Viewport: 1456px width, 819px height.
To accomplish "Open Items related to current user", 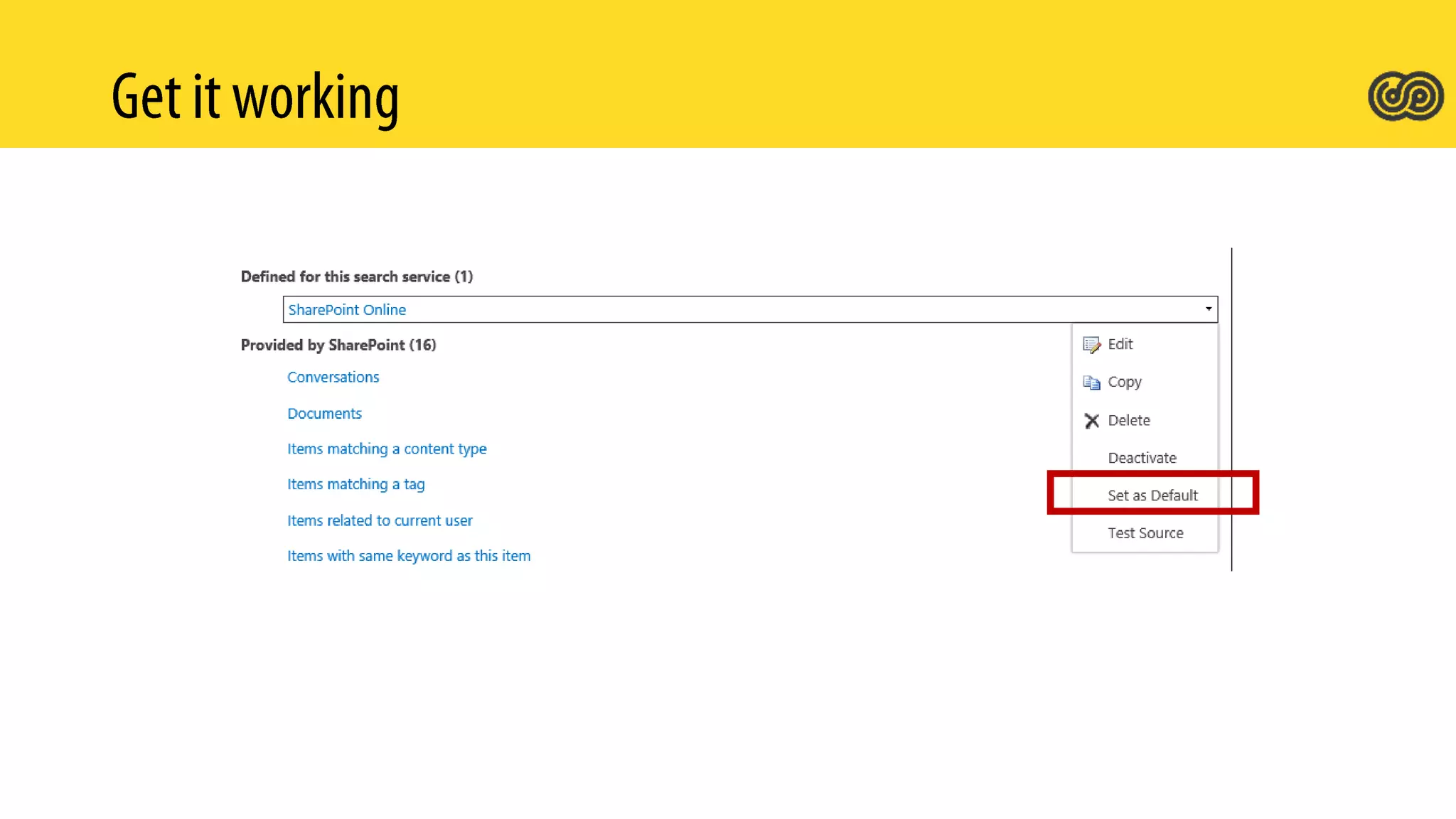I will [380, 521].
